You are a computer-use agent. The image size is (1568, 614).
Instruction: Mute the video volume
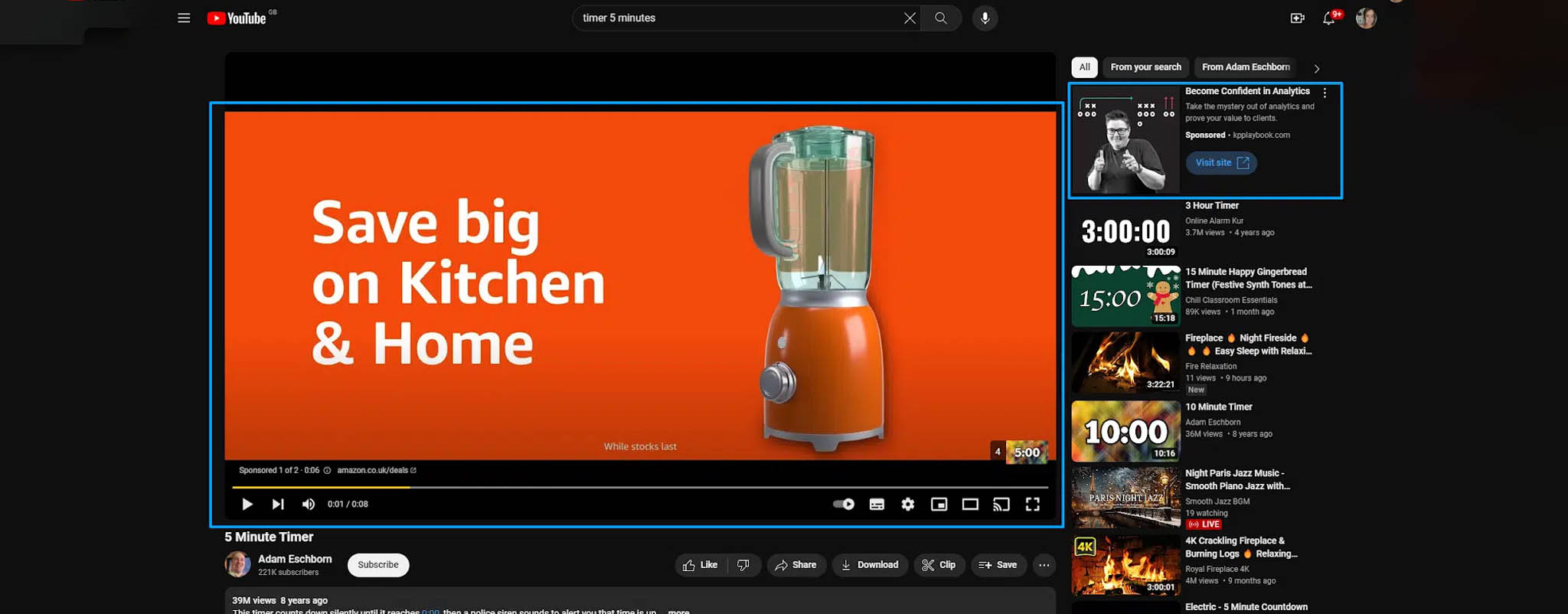click(309, 504)
